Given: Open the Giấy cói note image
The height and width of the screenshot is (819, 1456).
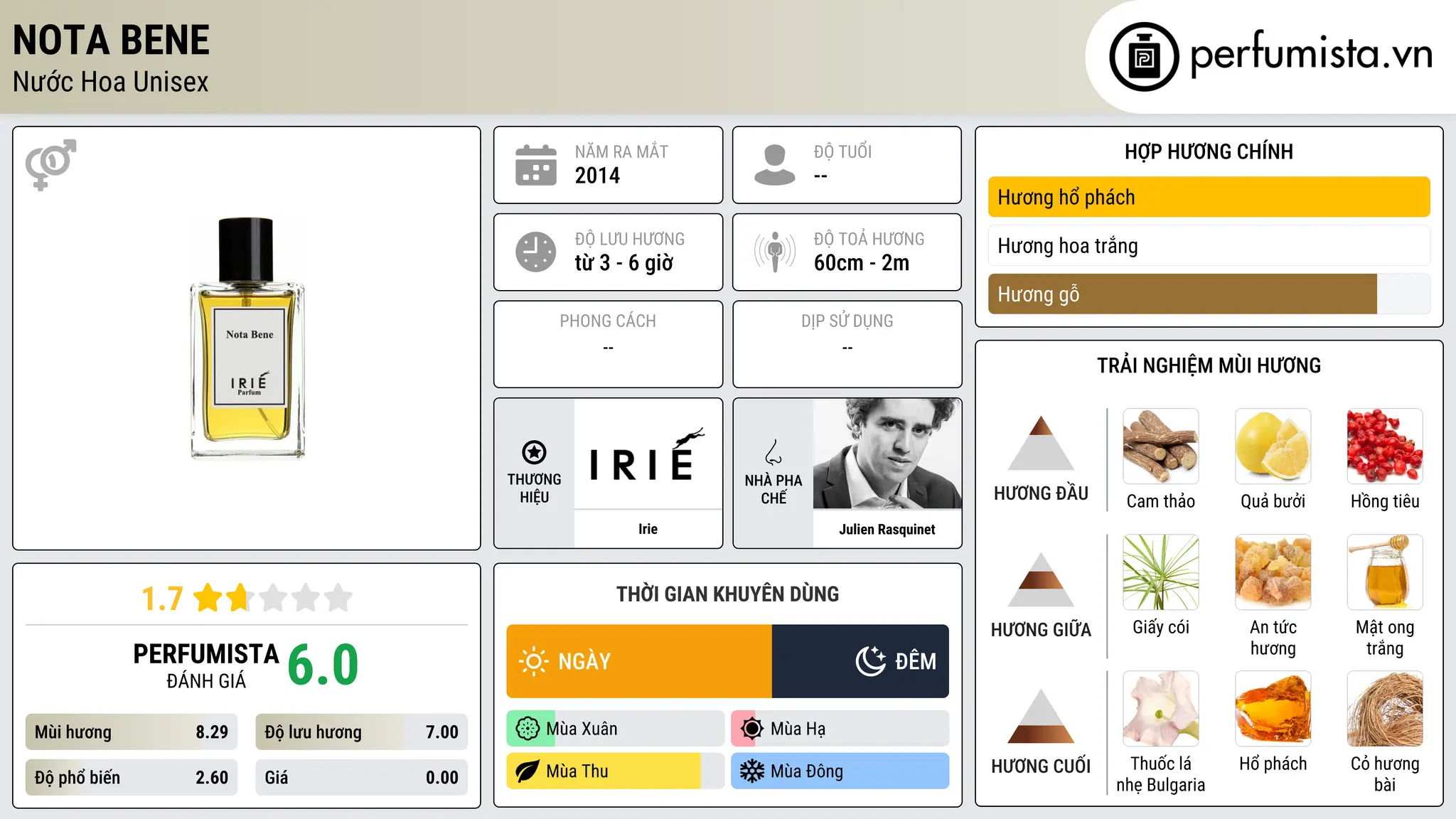Looking at the screenshot, I should [1161, 572].
